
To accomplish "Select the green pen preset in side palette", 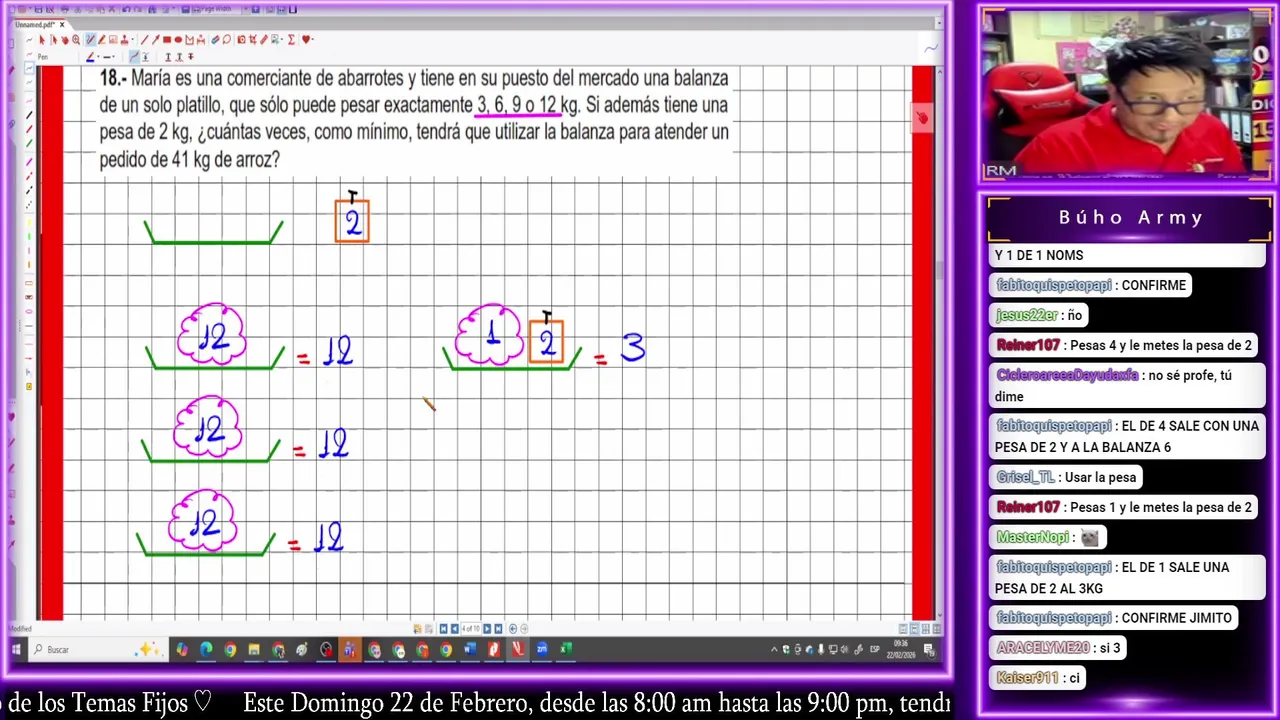I will pyautogui.click(x=29, y=144).
